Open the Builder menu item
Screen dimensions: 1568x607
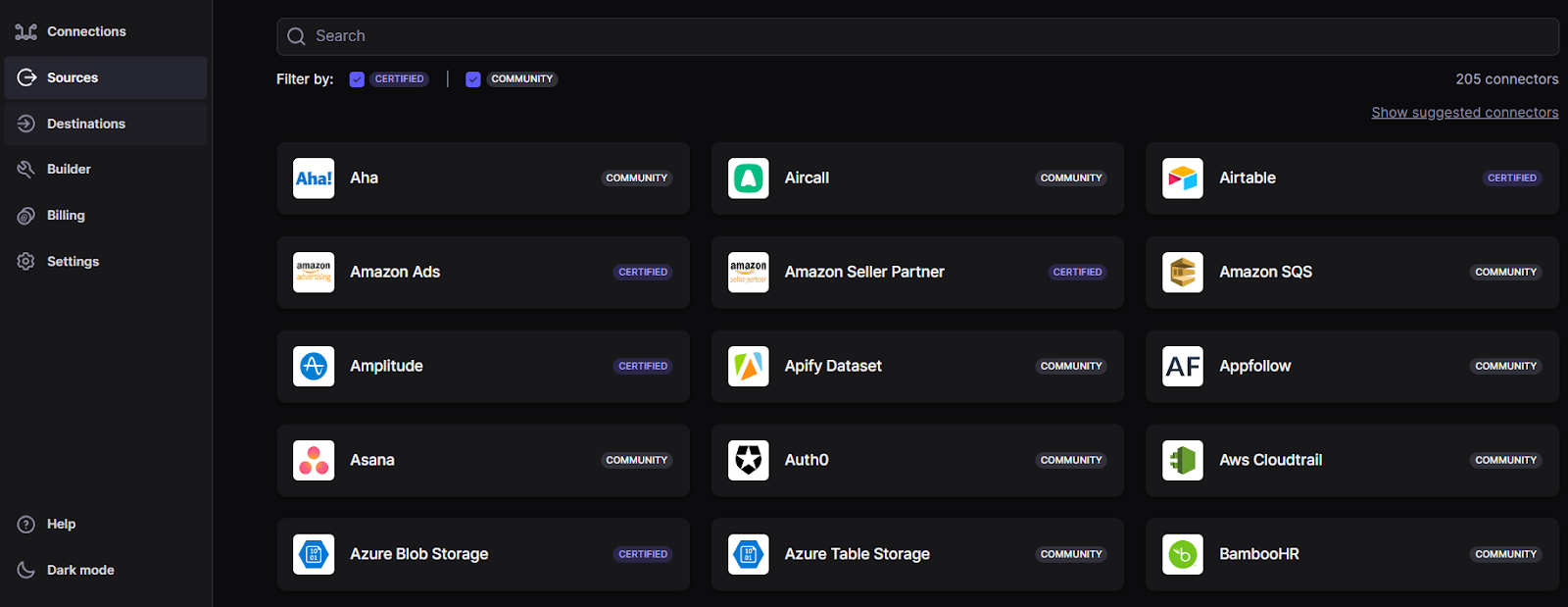[x=105, y=169]
